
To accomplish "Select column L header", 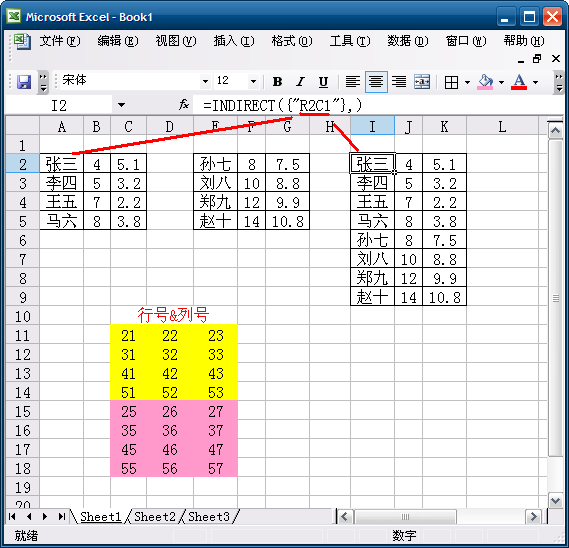I will click(502, 126).
